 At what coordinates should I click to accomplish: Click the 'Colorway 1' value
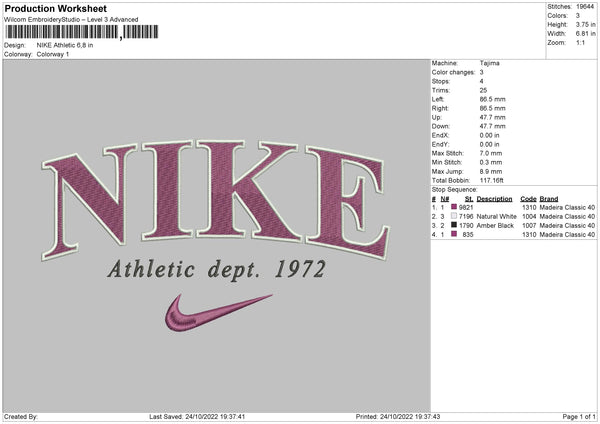coord(53,54)
